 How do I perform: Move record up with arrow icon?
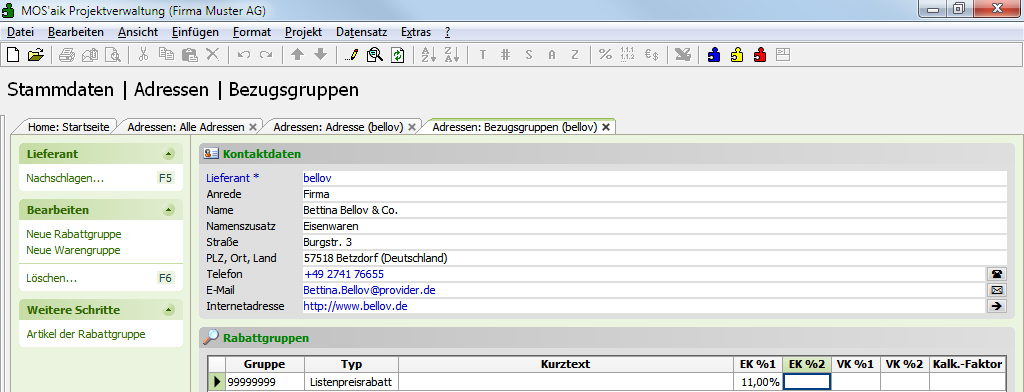297,55
